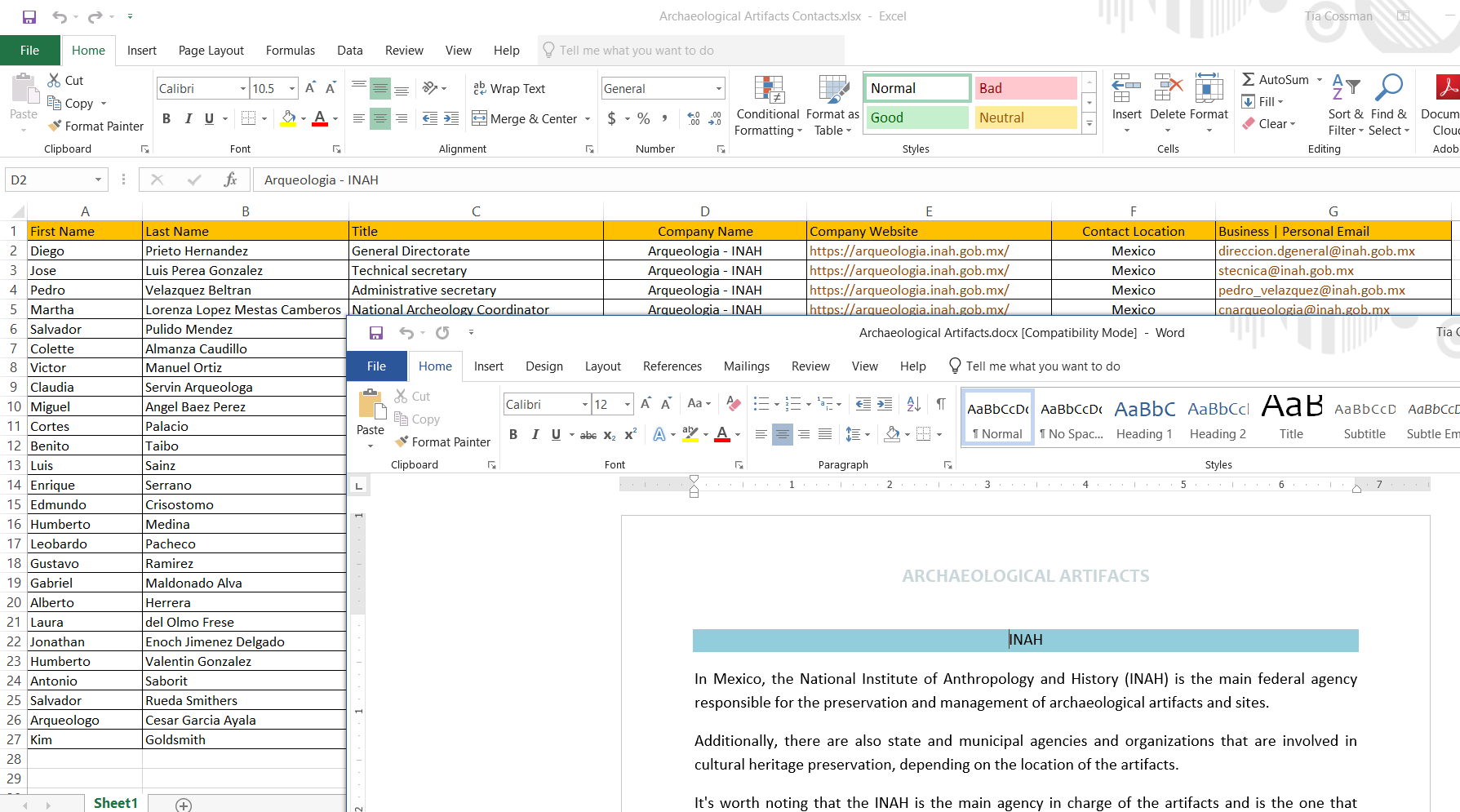Screen dimensions: 1460x812
Task: Open Excel's font size dropdown showing 10.5
Action: (292, 88)
